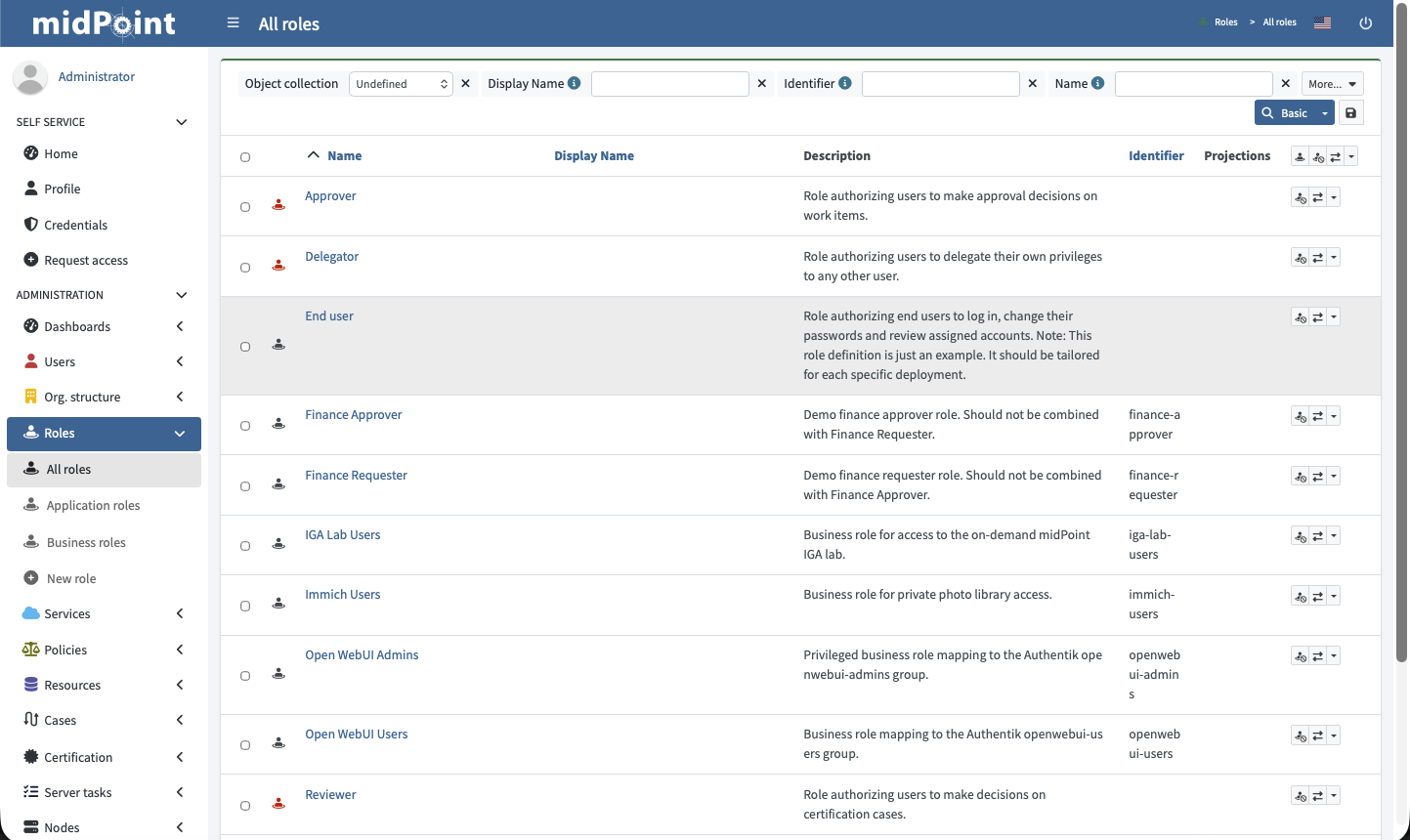Click the info icon beside Display Name filter
This screenshot has height=840, width=1410.
575,83
